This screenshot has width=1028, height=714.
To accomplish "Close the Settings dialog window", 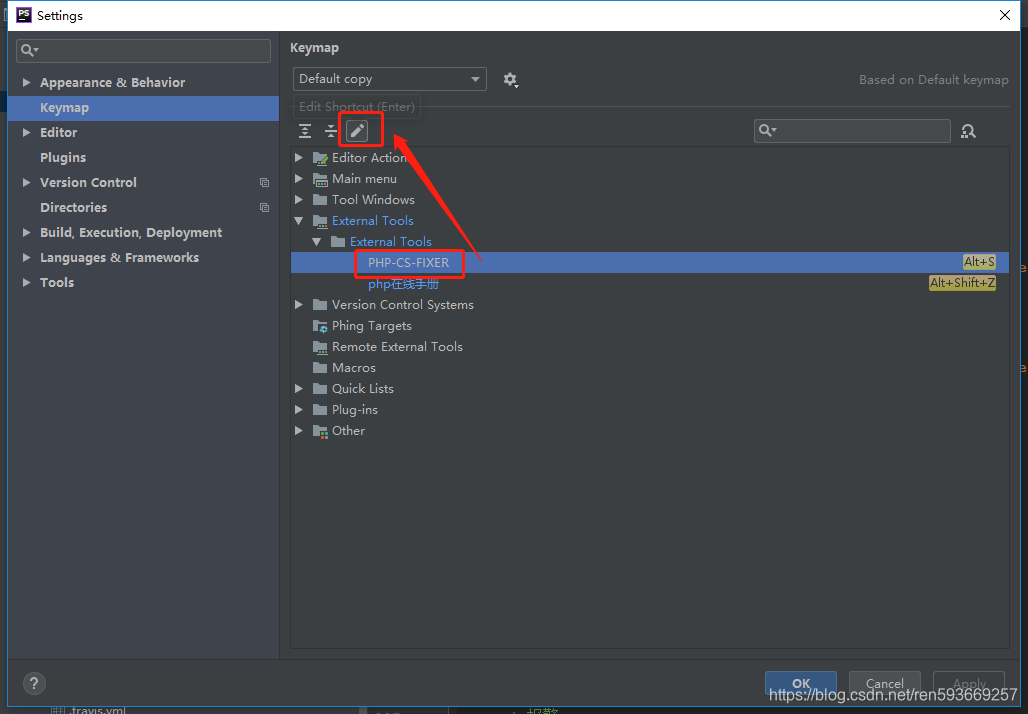I will pos(1004,15).
